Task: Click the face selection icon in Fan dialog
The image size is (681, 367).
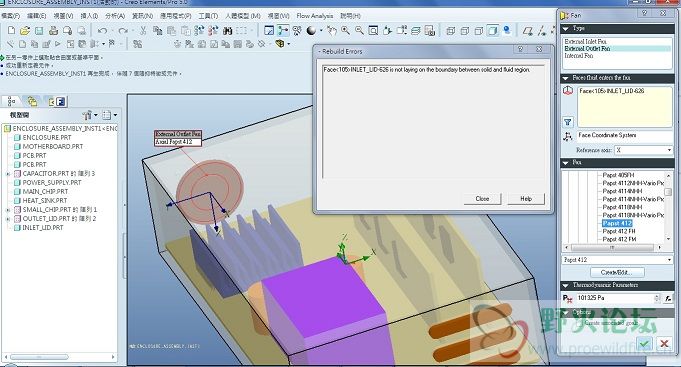Action: (x=568, y=91)
